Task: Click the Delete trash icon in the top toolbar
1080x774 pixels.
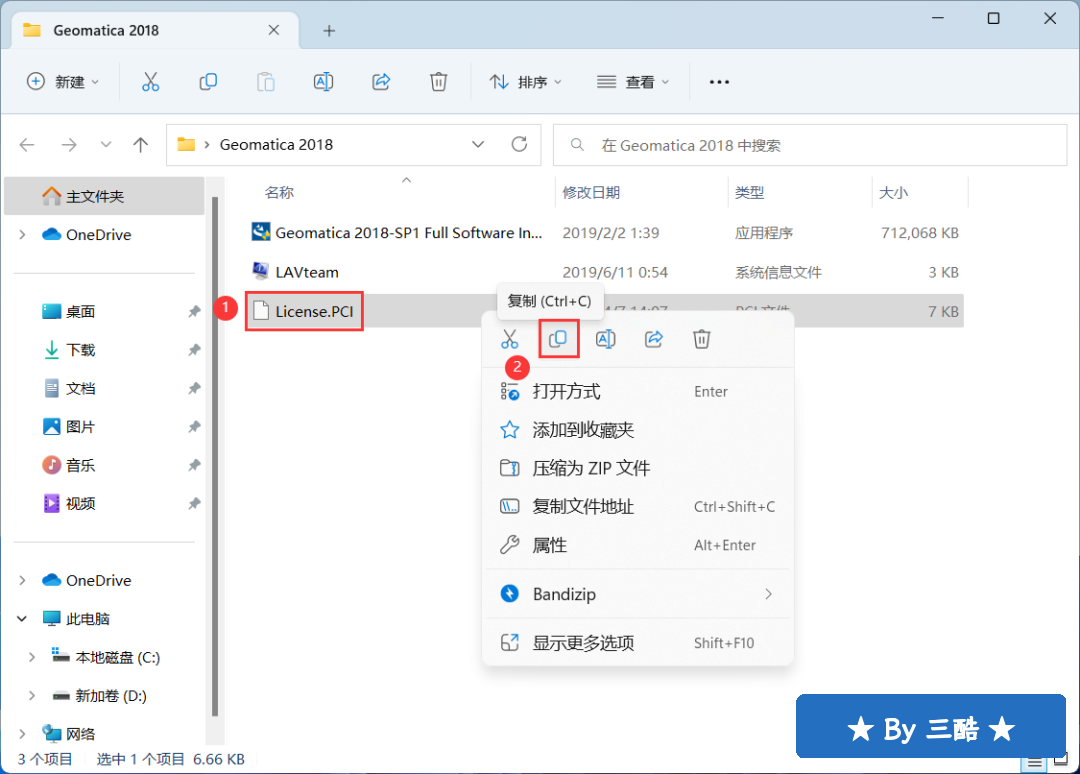Action: pos(438,82)
